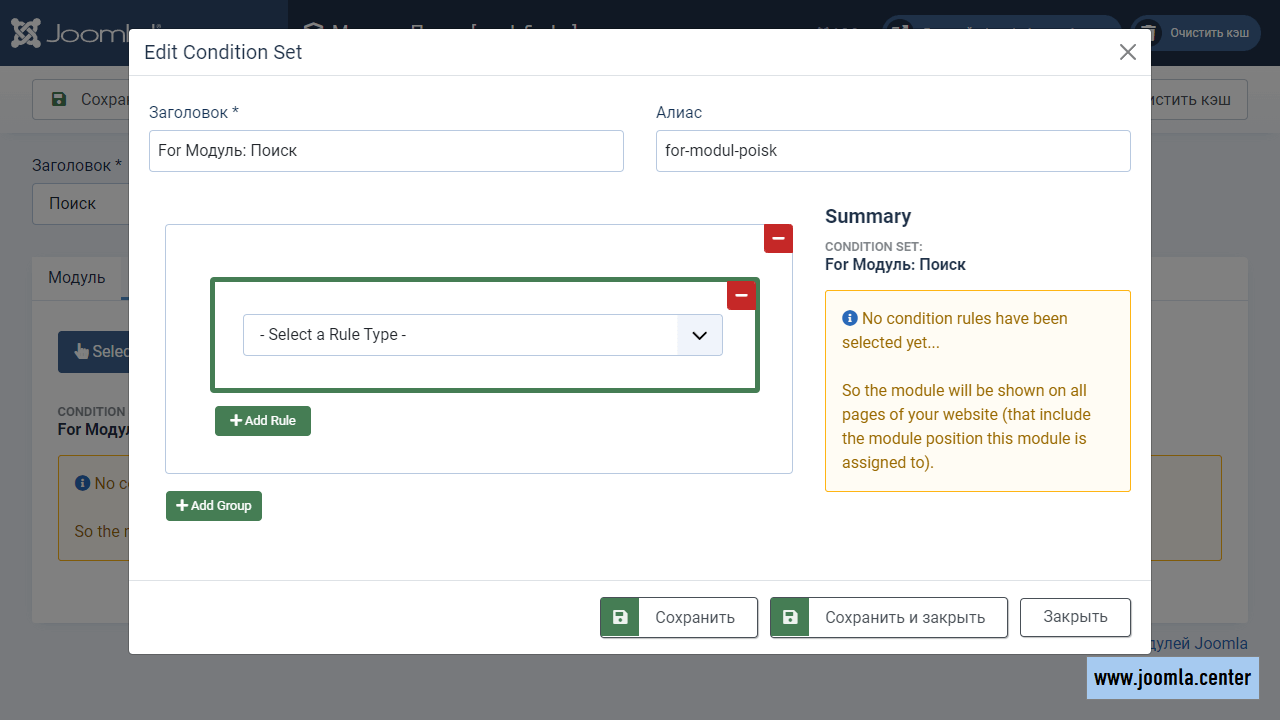The width and height of the screenshot is (1280, 720).
Task: Remove the condition group with the outer red minus
Action: point(778,239)
